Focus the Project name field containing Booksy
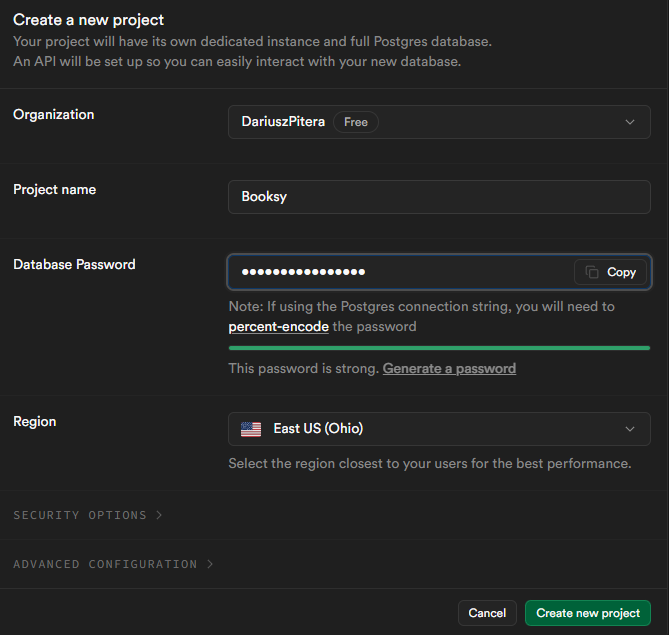Image resolution: width=669 pixels, height=635 pixels. 439,197
